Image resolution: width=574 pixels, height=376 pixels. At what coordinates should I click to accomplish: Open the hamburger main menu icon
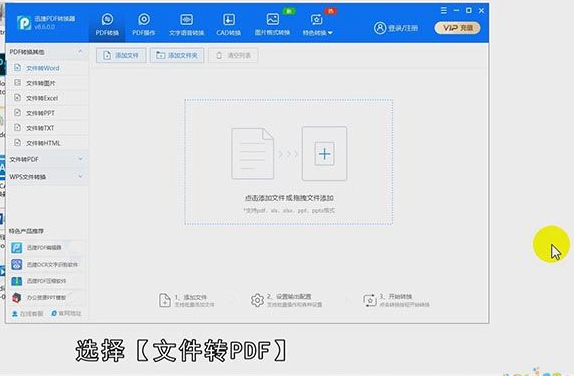coord(443,11)
